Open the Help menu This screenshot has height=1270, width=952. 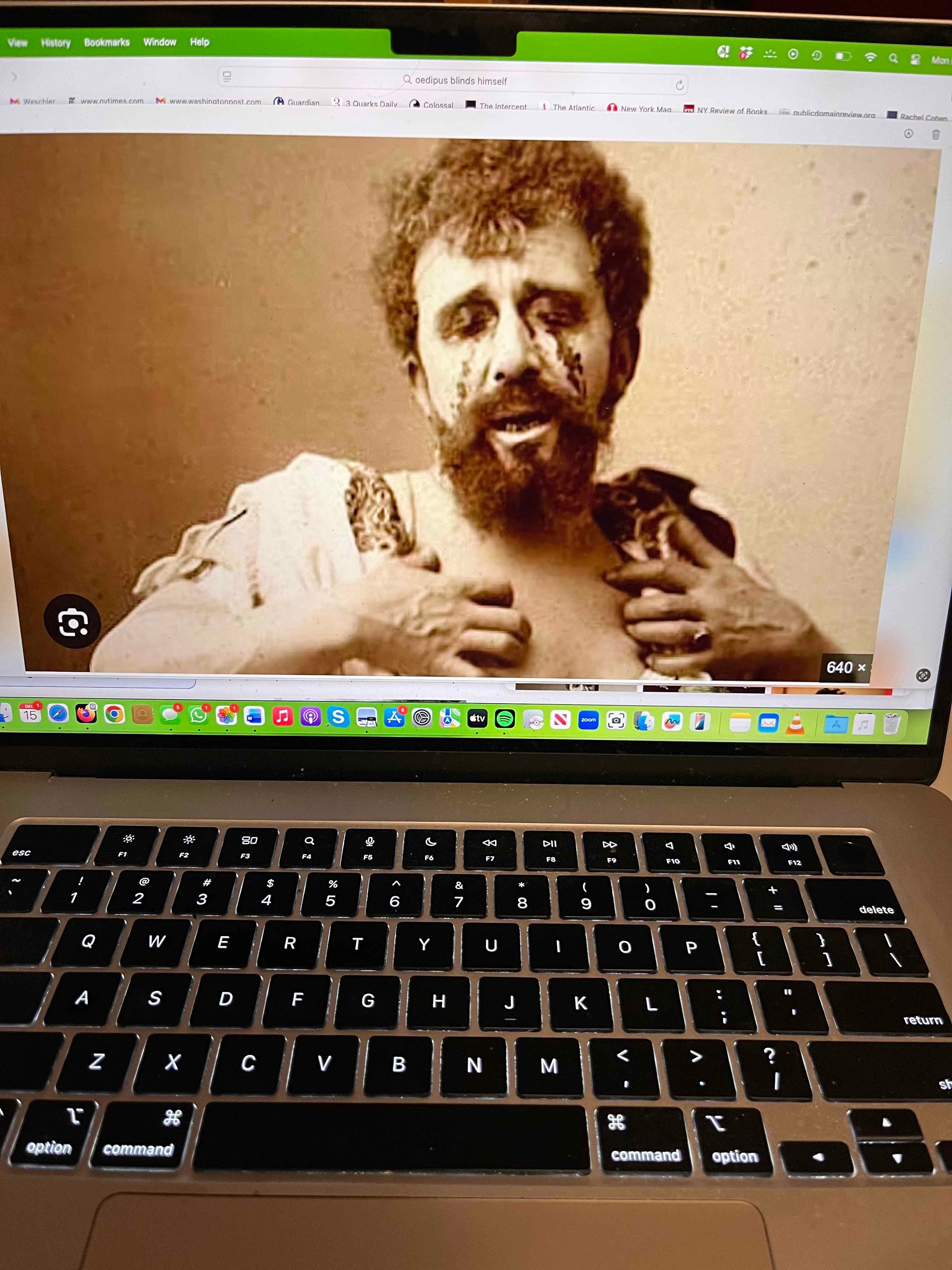(x=200, y=42)
